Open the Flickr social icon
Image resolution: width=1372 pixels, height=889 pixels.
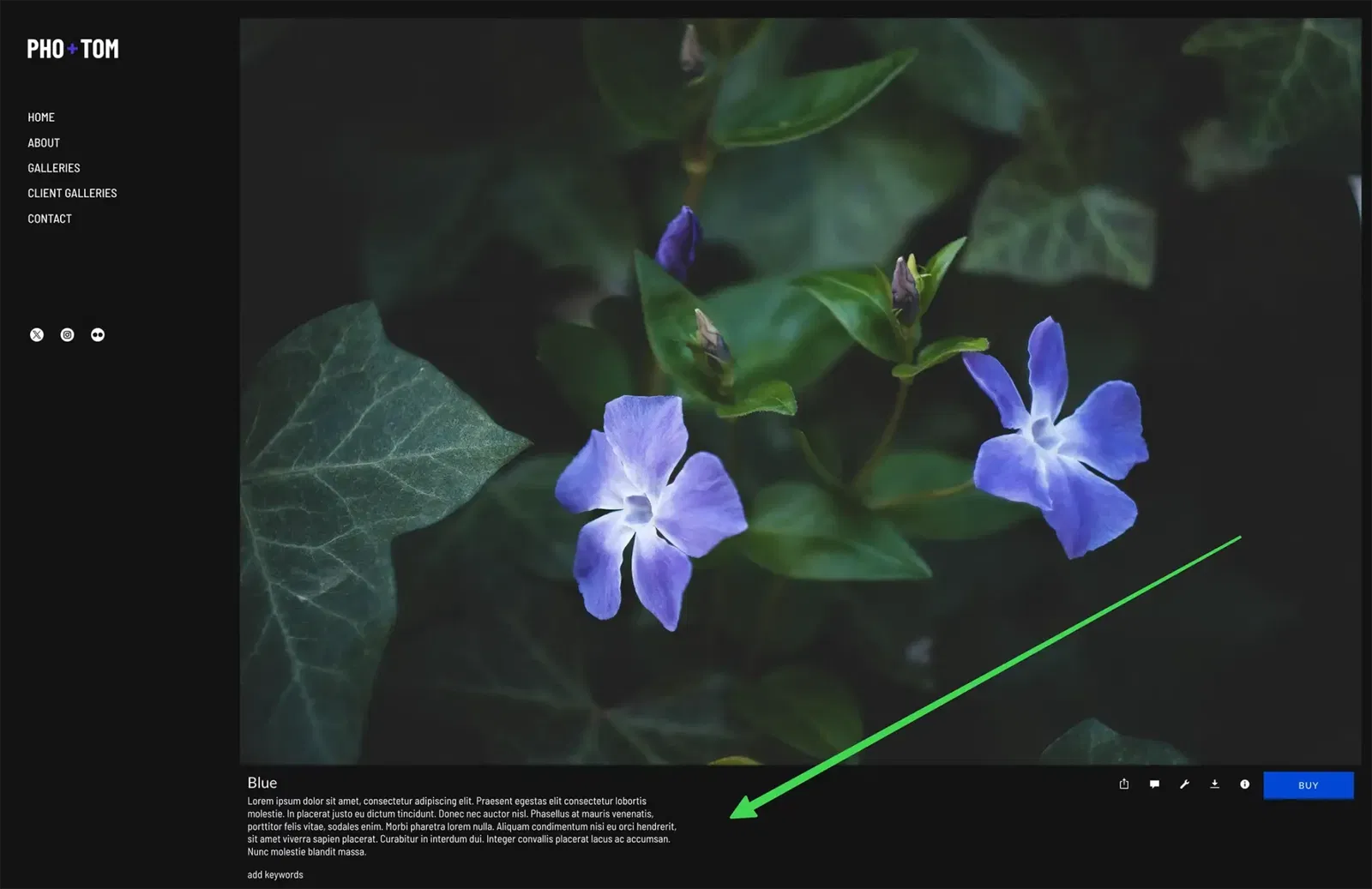pyautogui.click(x=98, y=335)
